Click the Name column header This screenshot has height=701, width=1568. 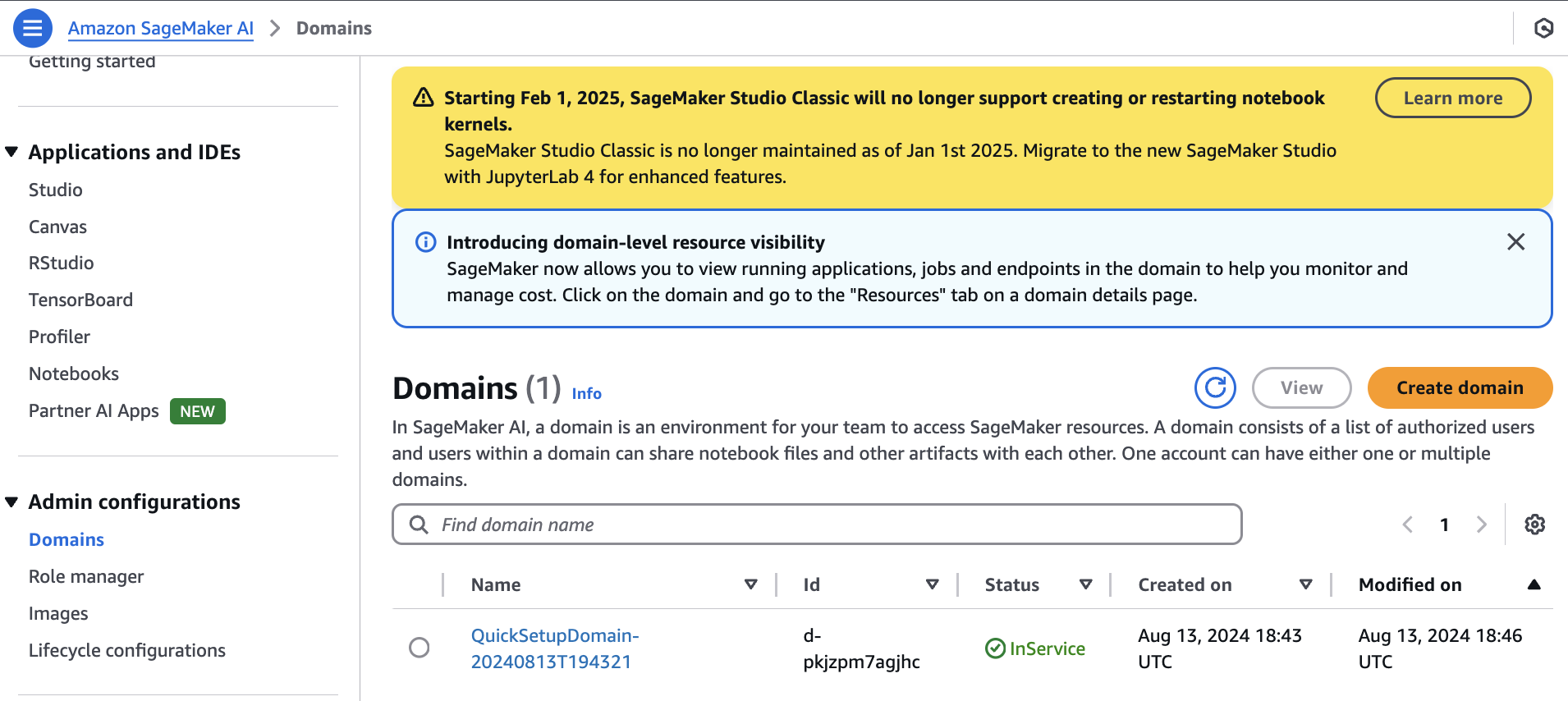[x=496, y=584]
